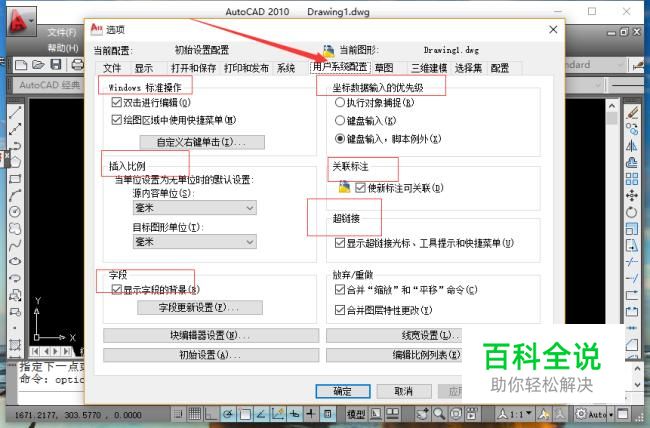The width and height of the screenshot is (650, 428).
Task: Click the New drawing toolbar icon
Action: [21, 65]
